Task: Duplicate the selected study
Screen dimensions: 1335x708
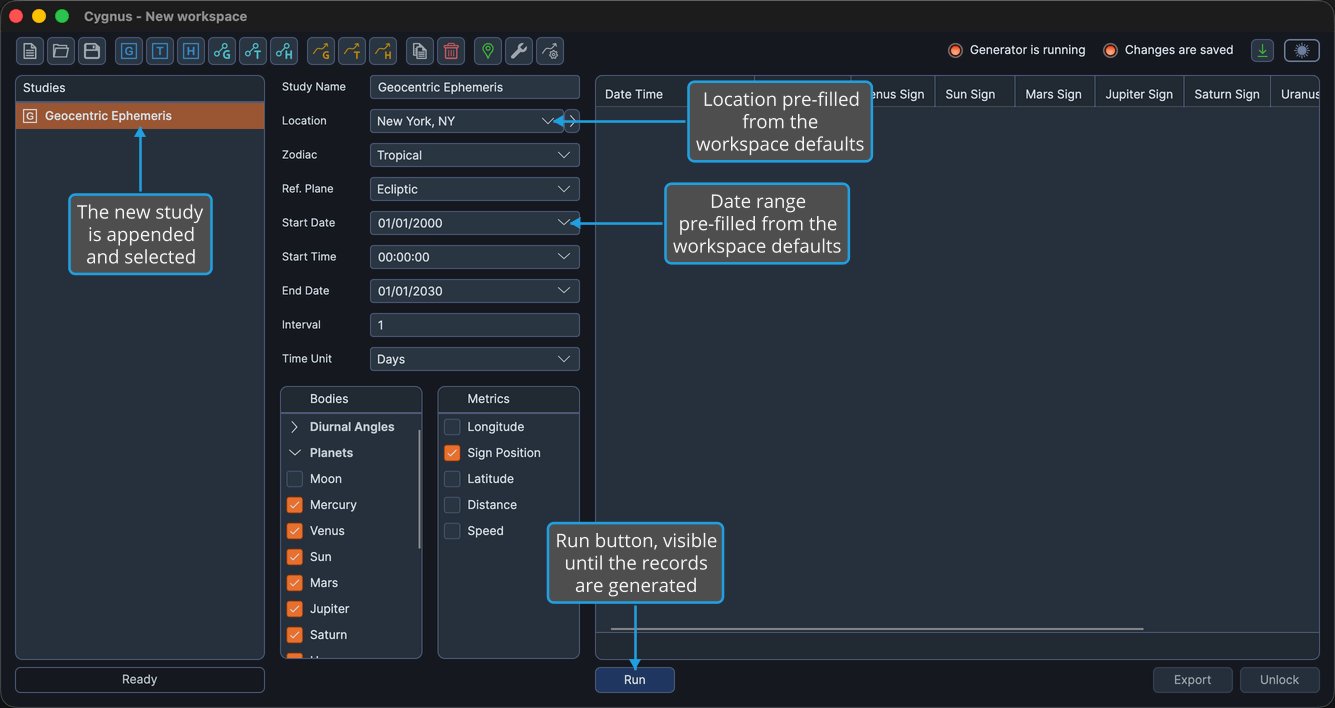Action: tap(420, 51)
